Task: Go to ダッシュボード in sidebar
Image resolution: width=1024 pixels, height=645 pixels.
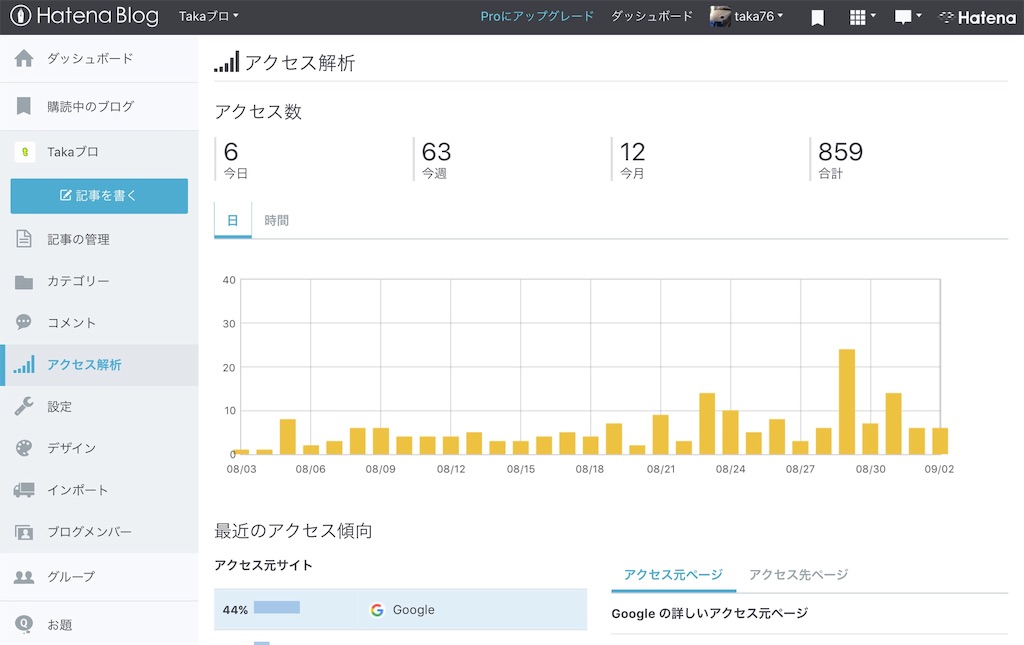Action: [89, 59]
